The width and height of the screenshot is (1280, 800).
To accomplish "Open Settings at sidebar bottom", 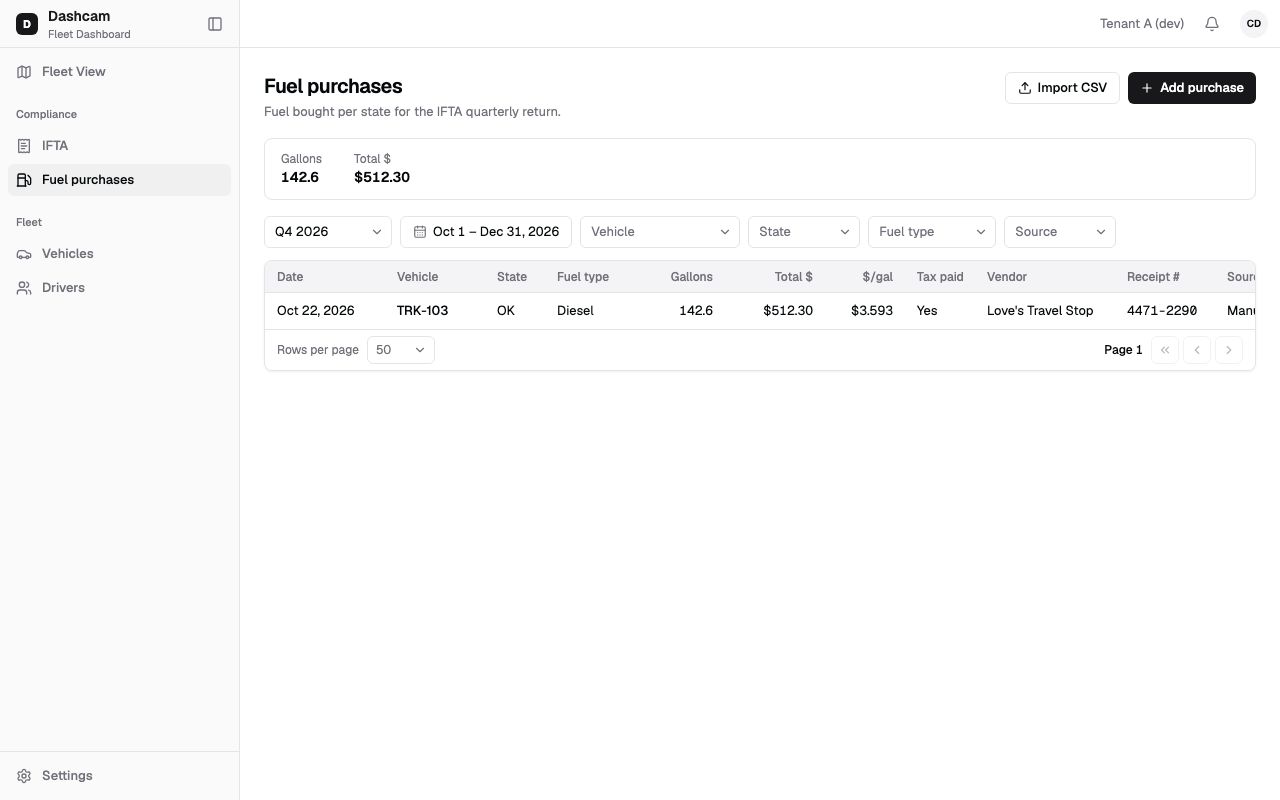I will pyautogui.click(x=120, y=776).
